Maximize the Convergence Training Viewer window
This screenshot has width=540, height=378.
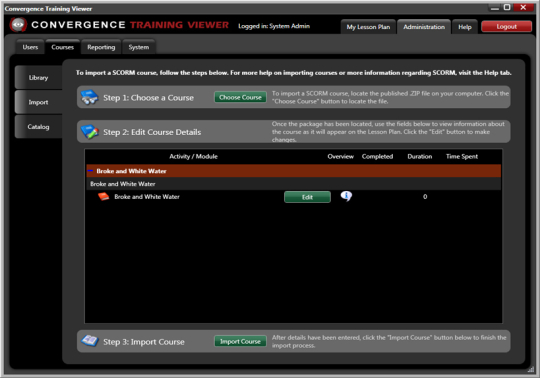[507, 7]
